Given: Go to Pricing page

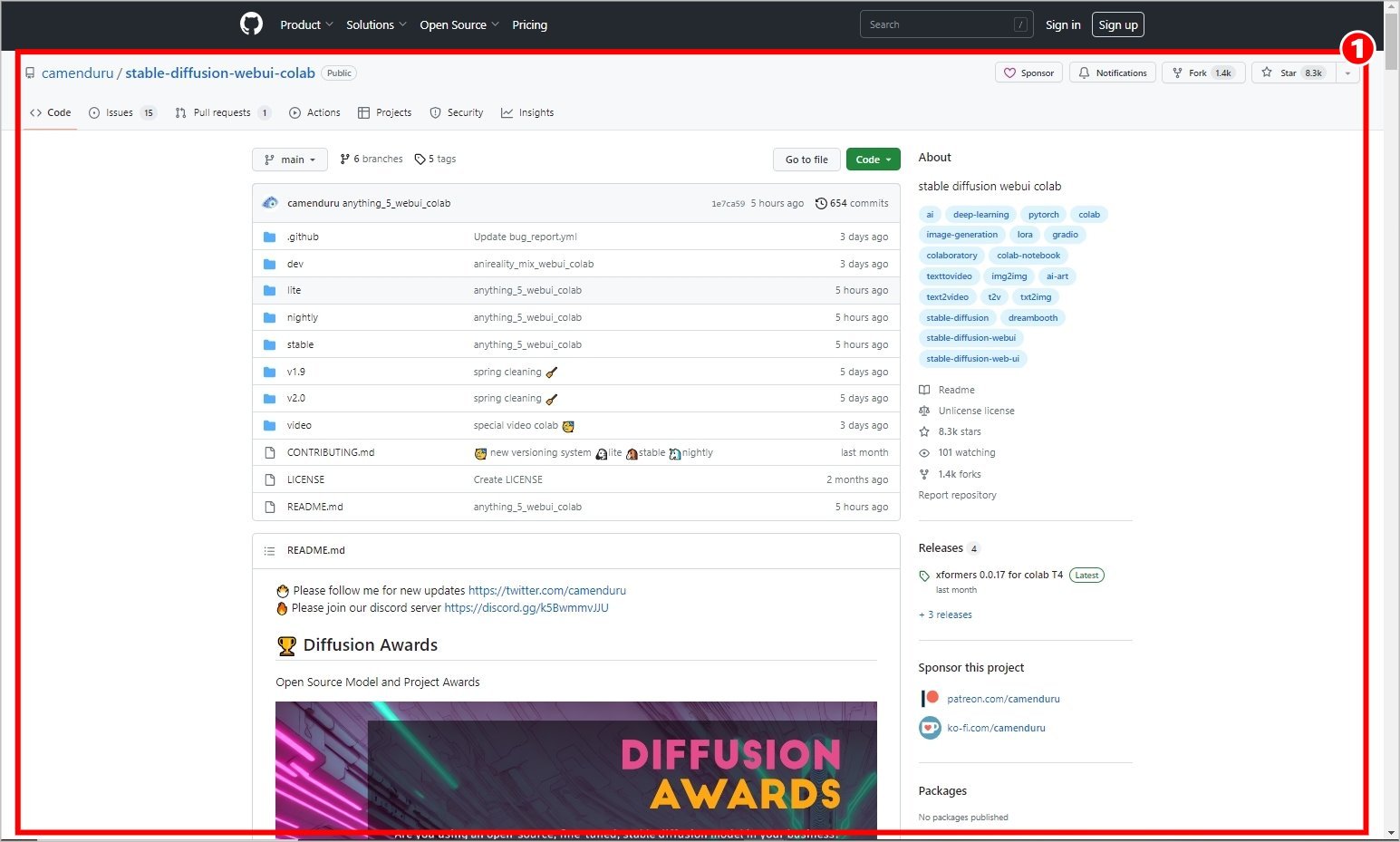Looking at the screenshot, I should click(x=529, y=25).
